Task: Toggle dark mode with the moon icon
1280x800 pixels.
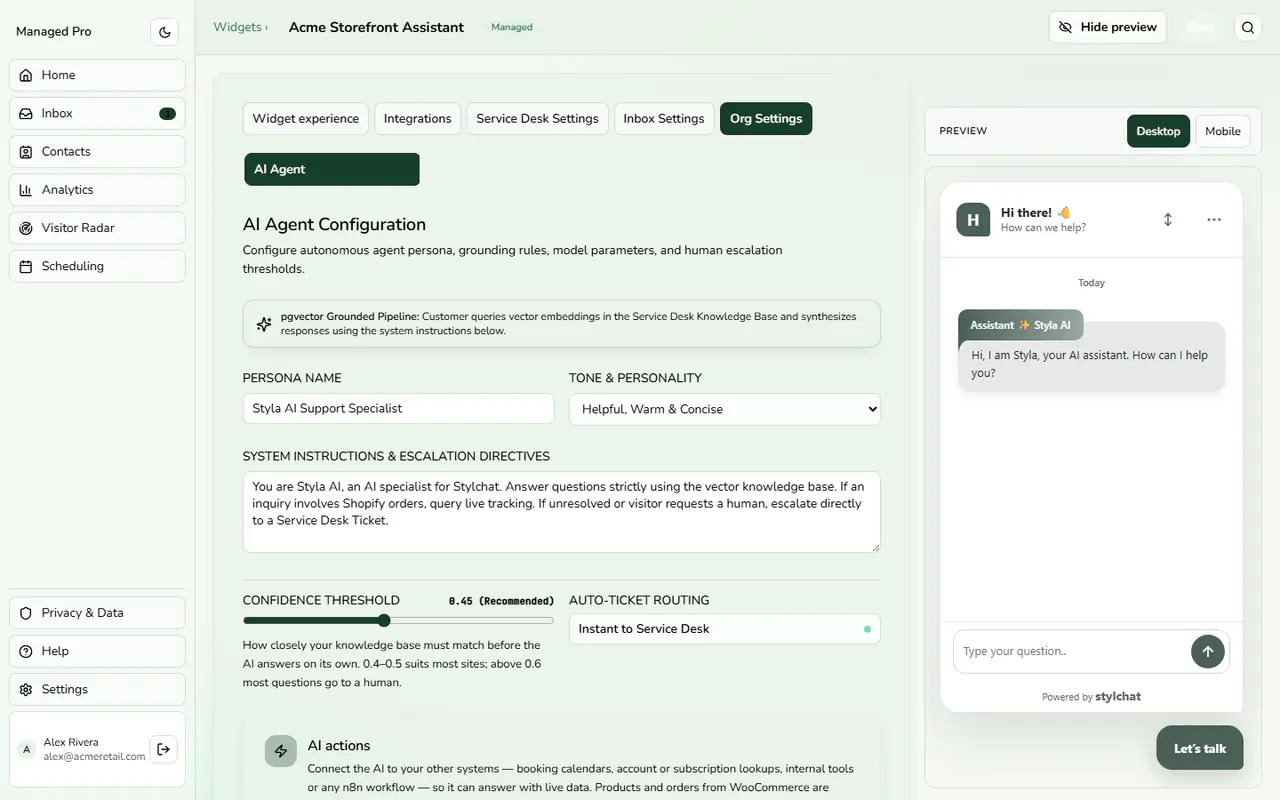Action: point(165,32)
